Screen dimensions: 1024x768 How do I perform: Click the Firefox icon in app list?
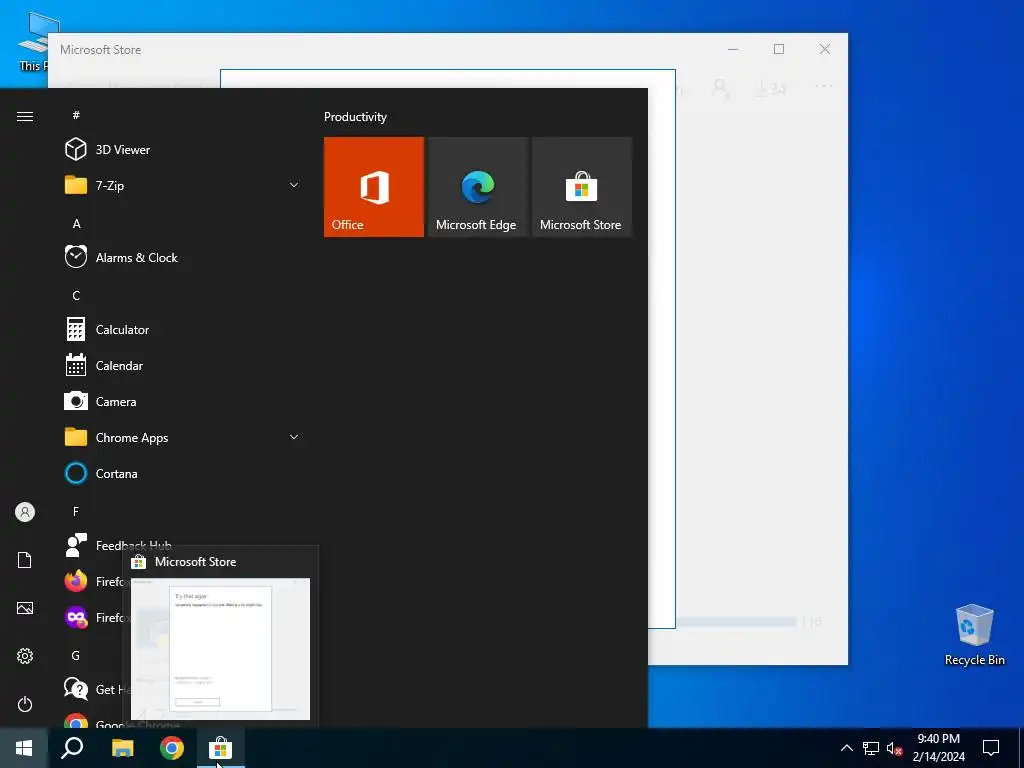pos(76,581)
